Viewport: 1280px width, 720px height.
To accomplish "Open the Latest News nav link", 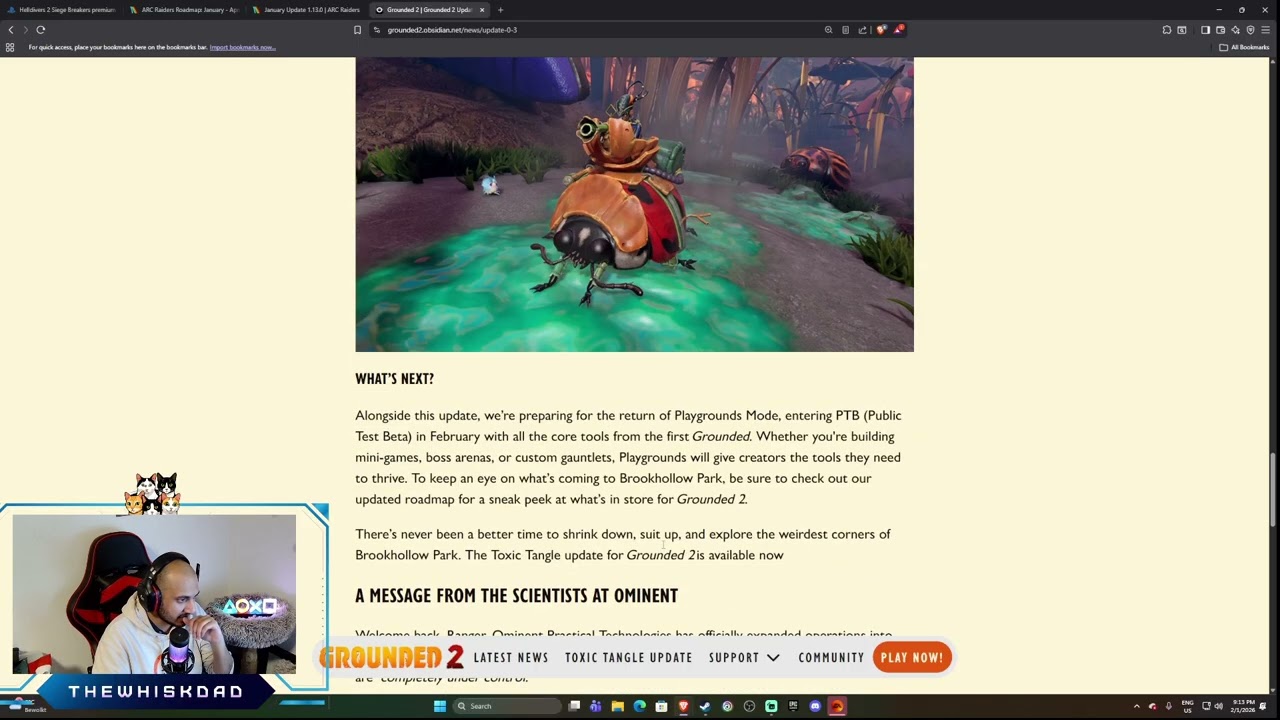I will click(511, 658).
